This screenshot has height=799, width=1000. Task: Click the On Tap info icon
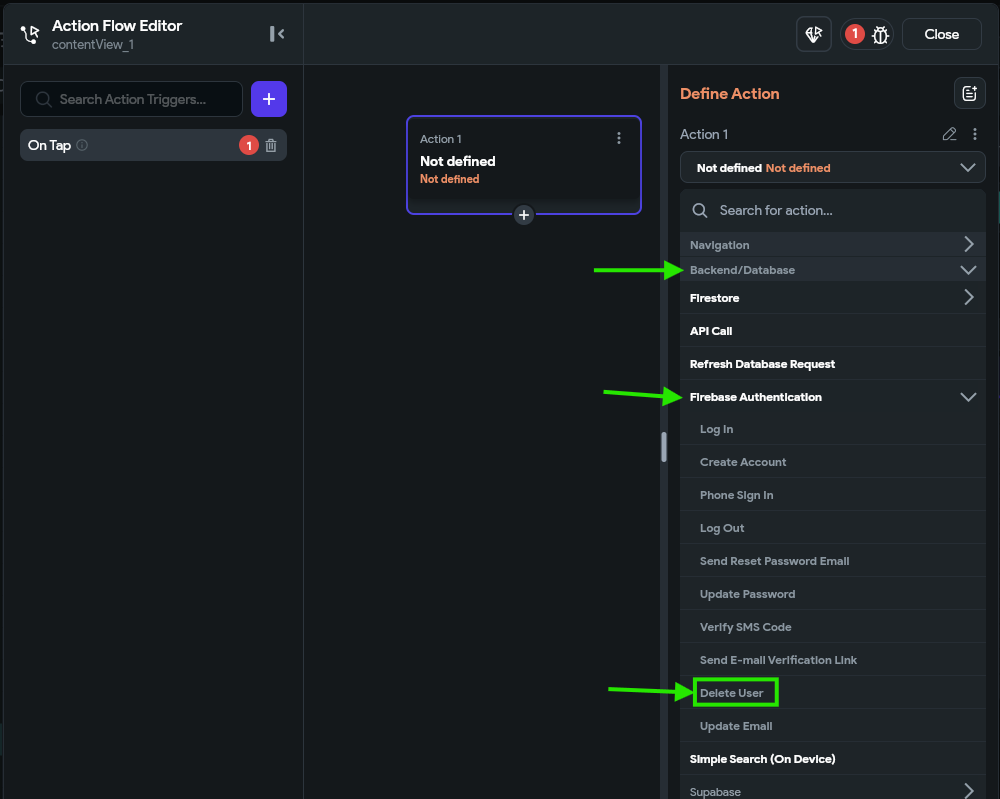point(82,145)
